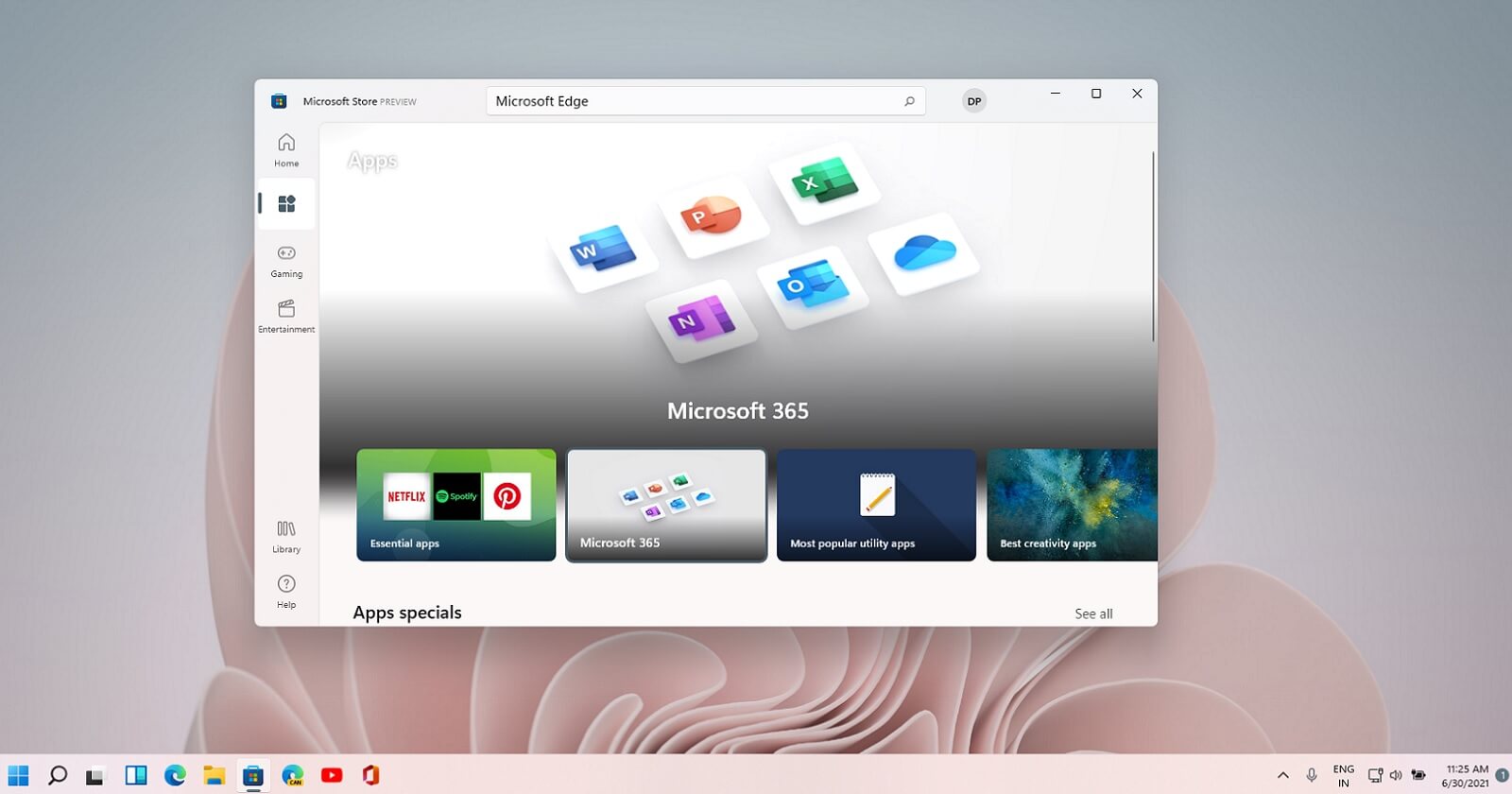Click into the Microsoft Edge search field

(705, 101)
